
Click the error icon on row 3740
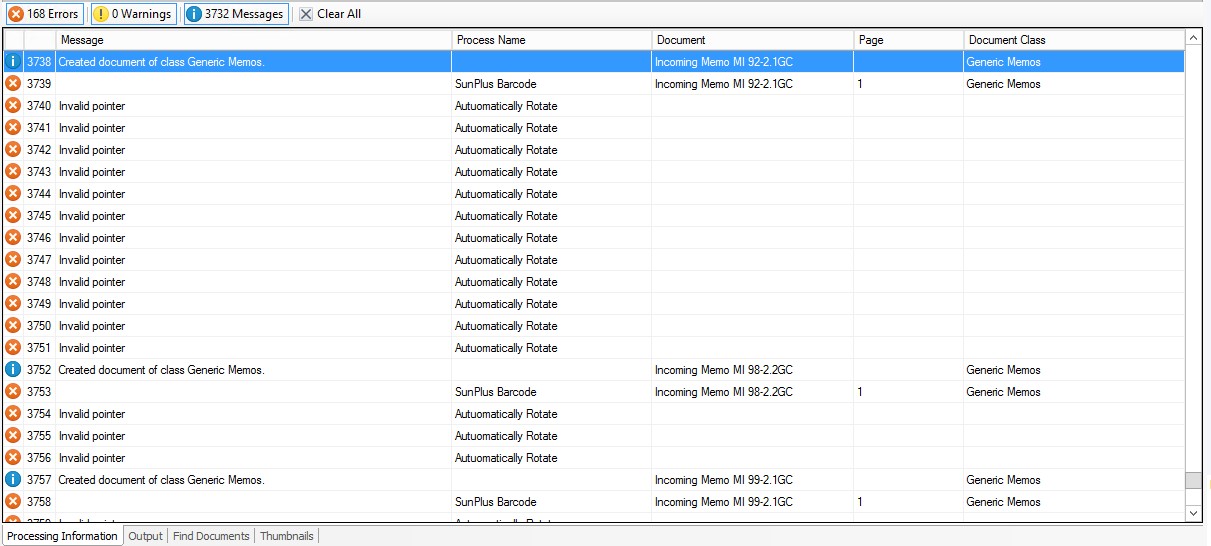[x=13, y=106]
